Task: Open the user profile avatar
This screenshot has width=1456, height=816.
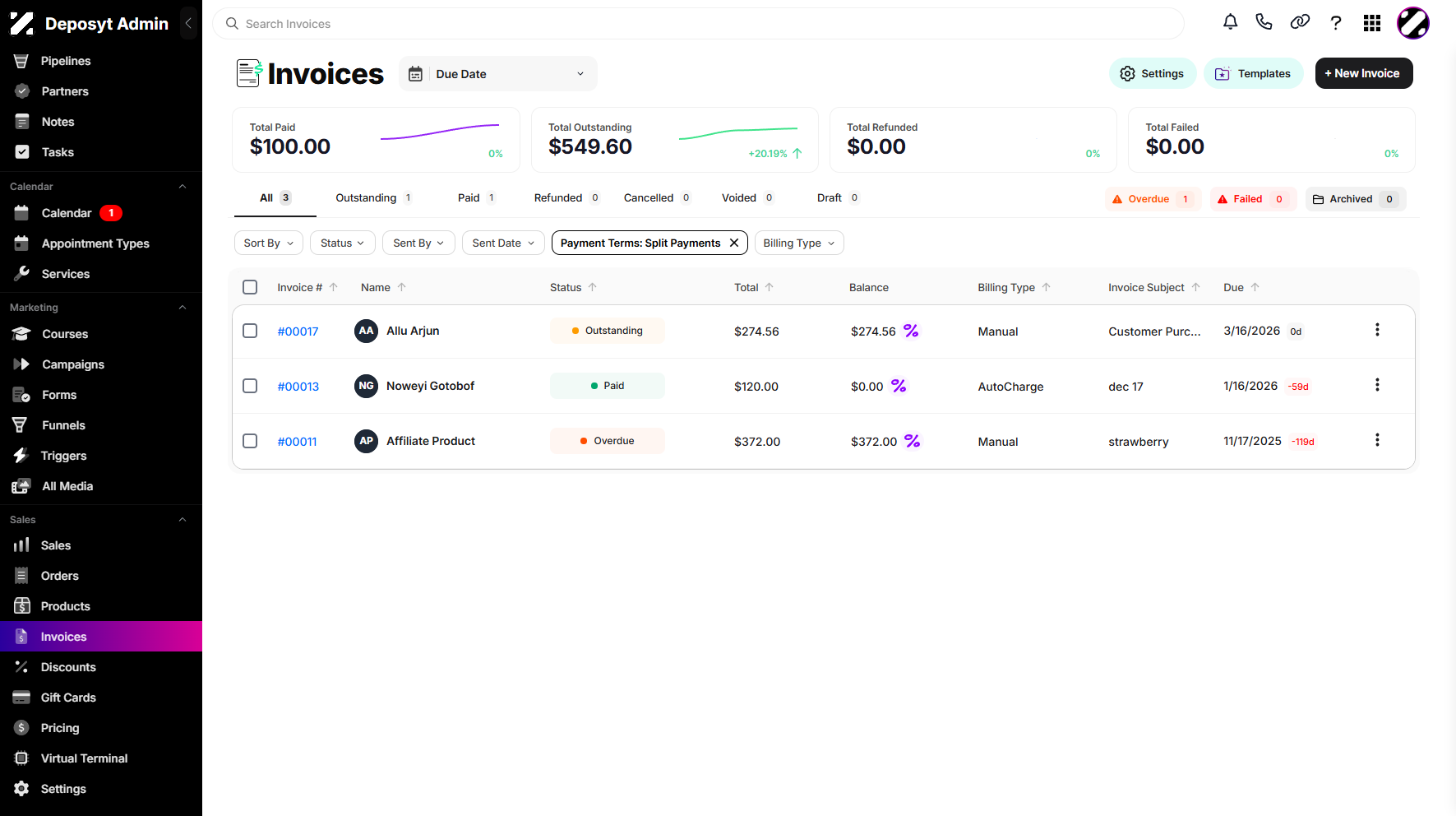Action: (x=1413, y=23)
